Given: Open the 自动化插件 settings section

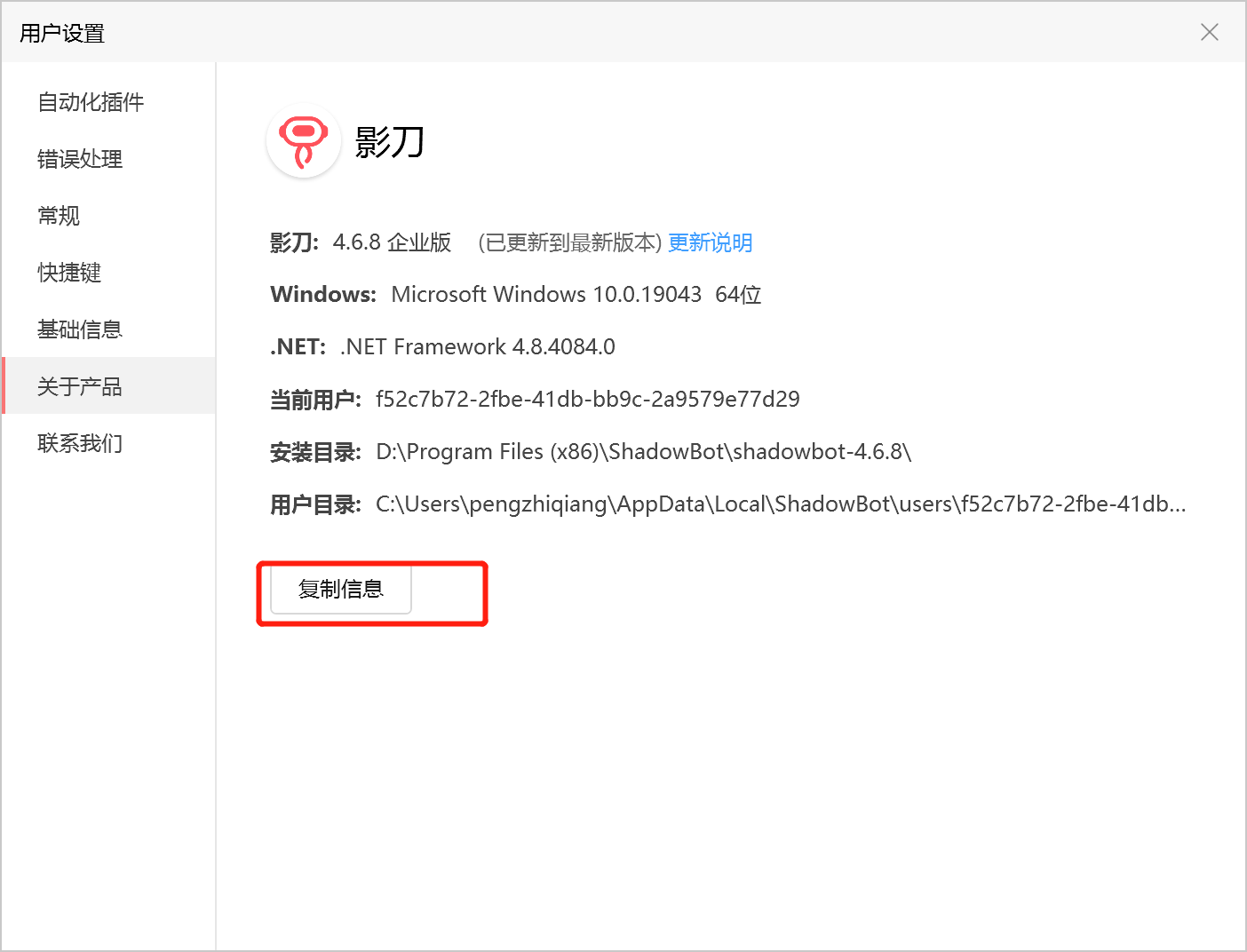Looking at the screenshot, I should pyautogui.click(x=108, y=102).
